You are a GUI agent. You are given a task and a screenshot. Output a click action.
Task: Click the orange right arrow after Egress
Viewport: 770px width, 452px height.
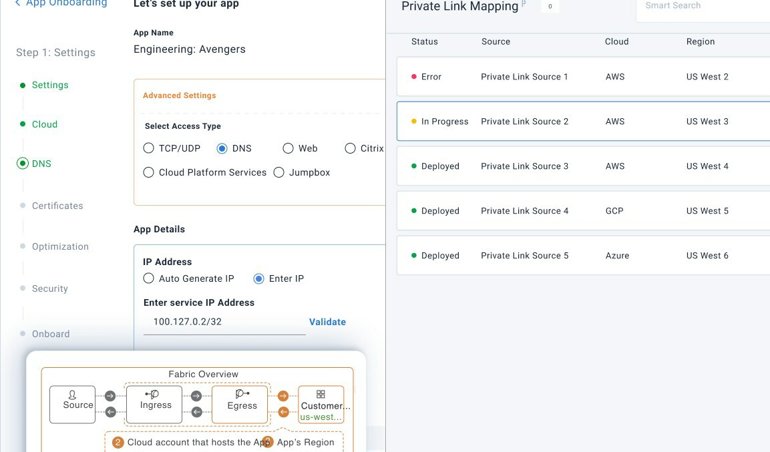point(284,396)
